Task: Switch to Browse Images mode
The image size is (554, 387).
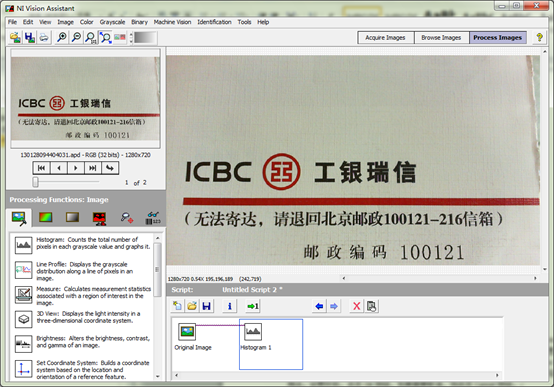Action: point(441,37)
